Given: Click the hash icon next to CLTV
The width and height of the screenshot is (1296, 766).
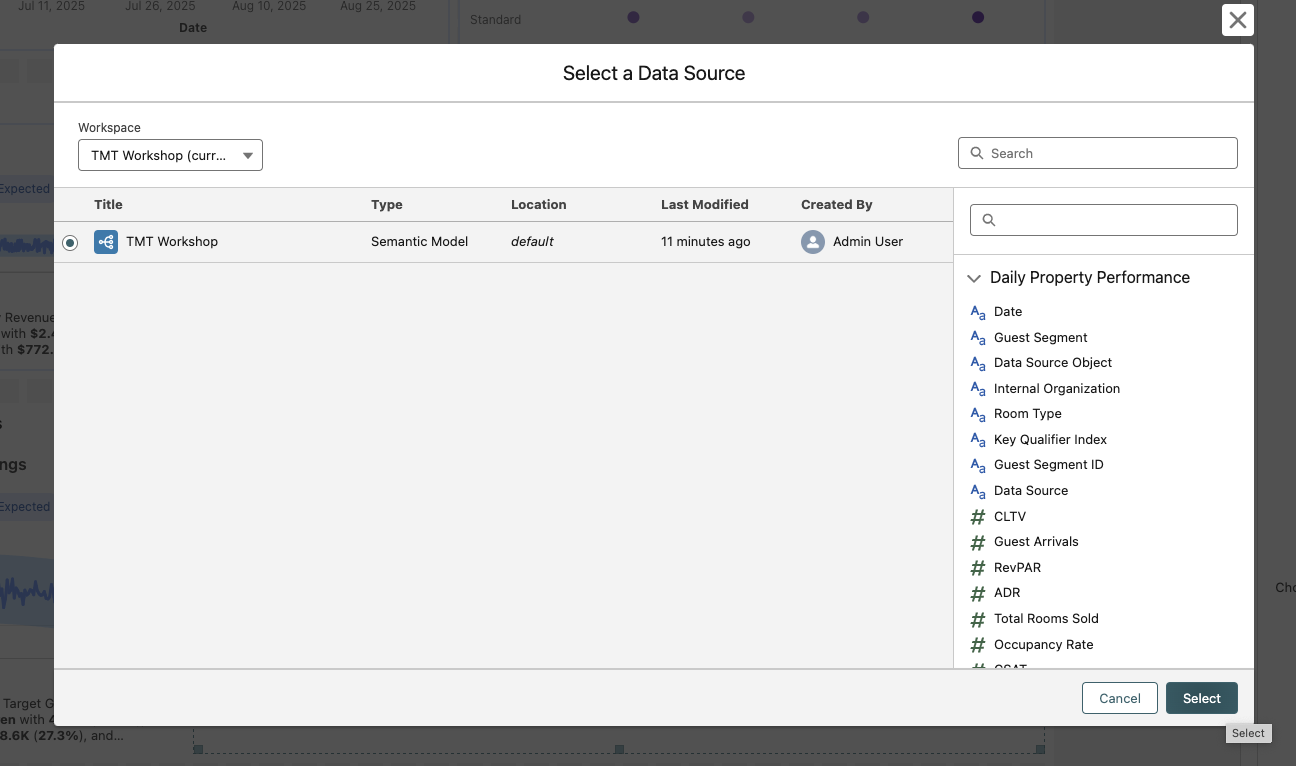Looking at the screenshot, I should pyautogui.click(x=978, y=517).
